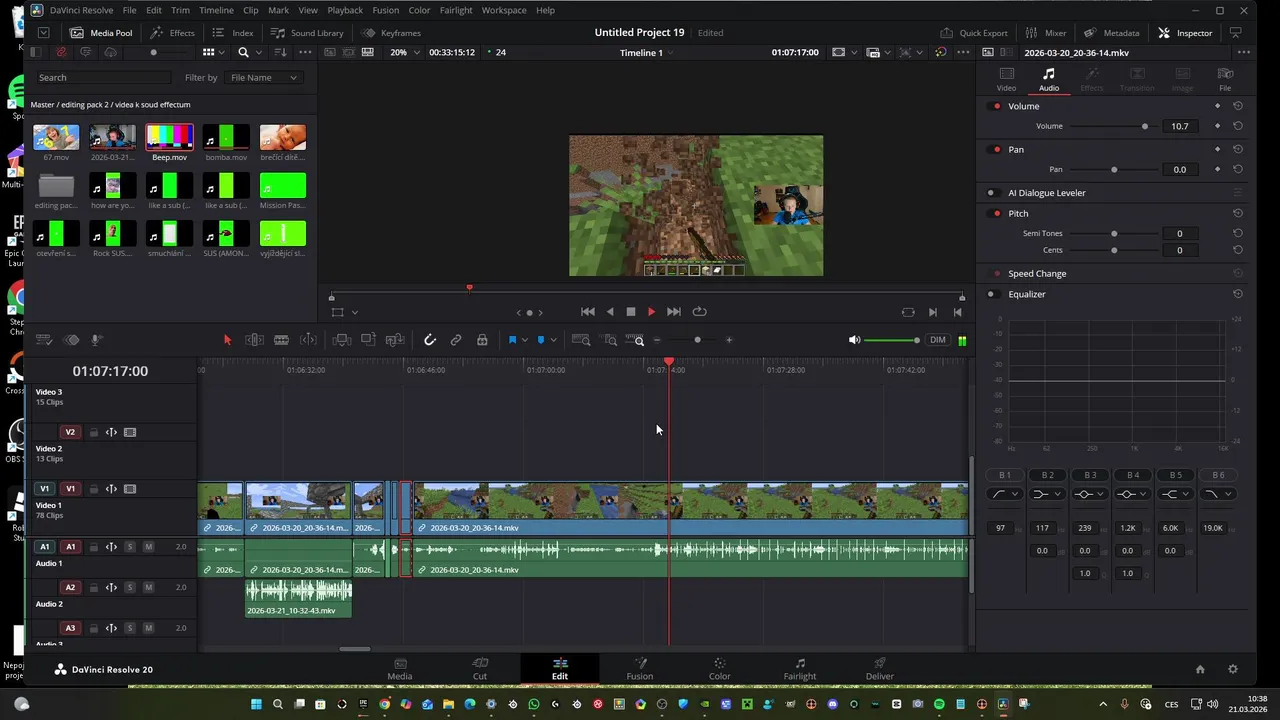1280x720 pixels.
Task: Click Quick Export
Action: 973,33
